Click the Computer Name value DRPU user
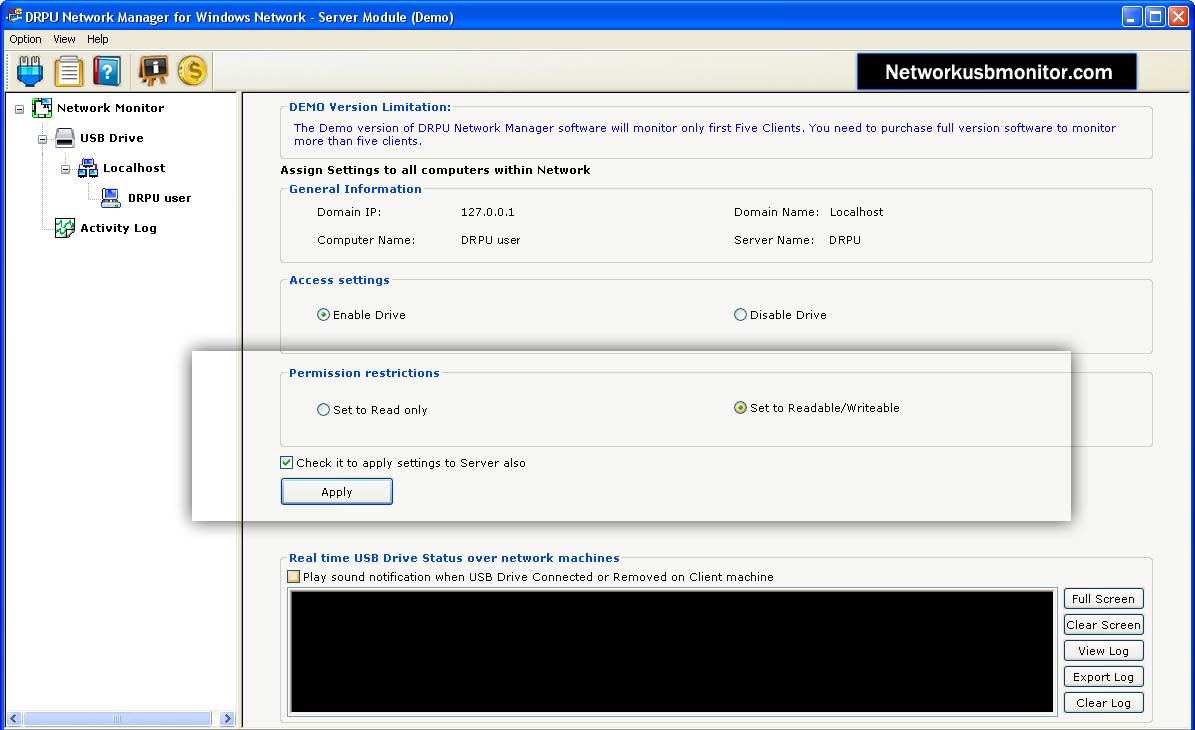 (491, 240)
